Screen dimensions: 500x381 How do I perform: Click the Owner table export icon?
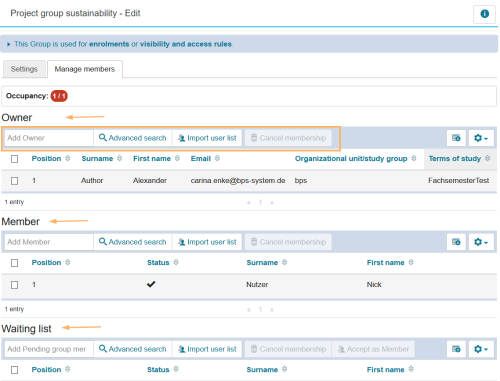(456, 138)
